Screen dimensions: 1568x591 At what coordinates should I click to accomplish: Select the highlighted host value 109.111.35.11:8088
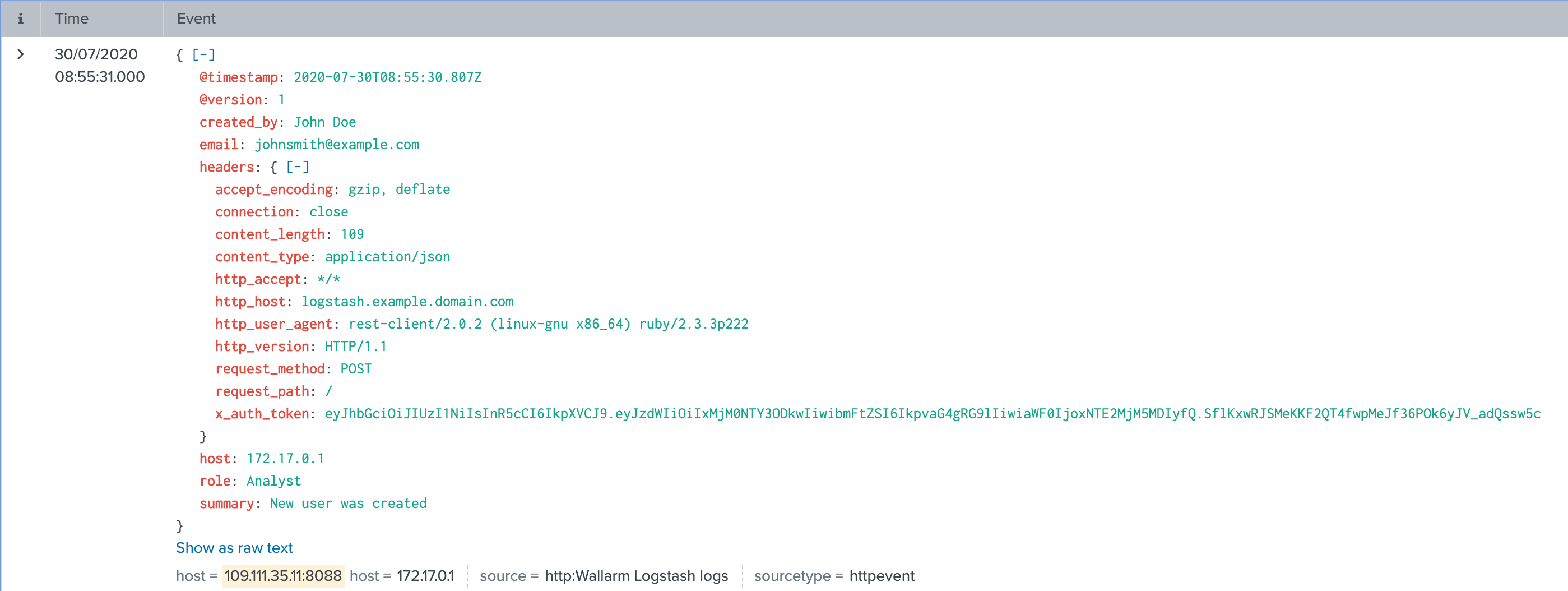point(283,575)
